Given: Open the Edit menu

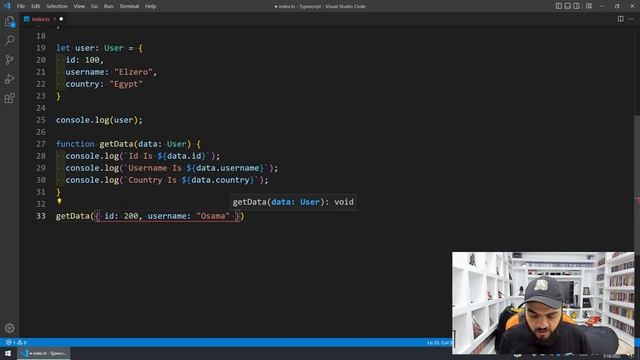Looking at the screenshot, I should (36, 6).
